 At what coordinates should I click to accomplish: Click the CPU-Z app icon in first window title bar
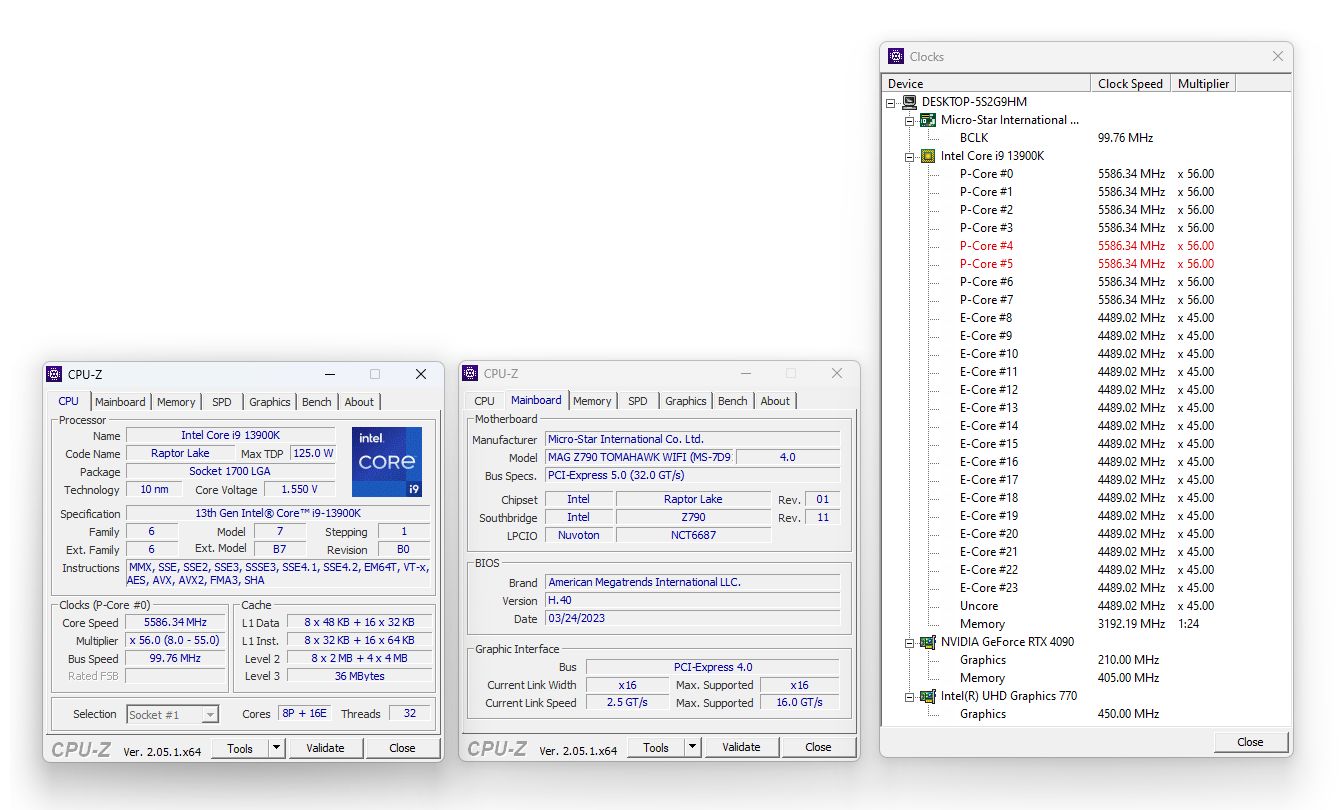pyautogui.click(x=54, y=374)
